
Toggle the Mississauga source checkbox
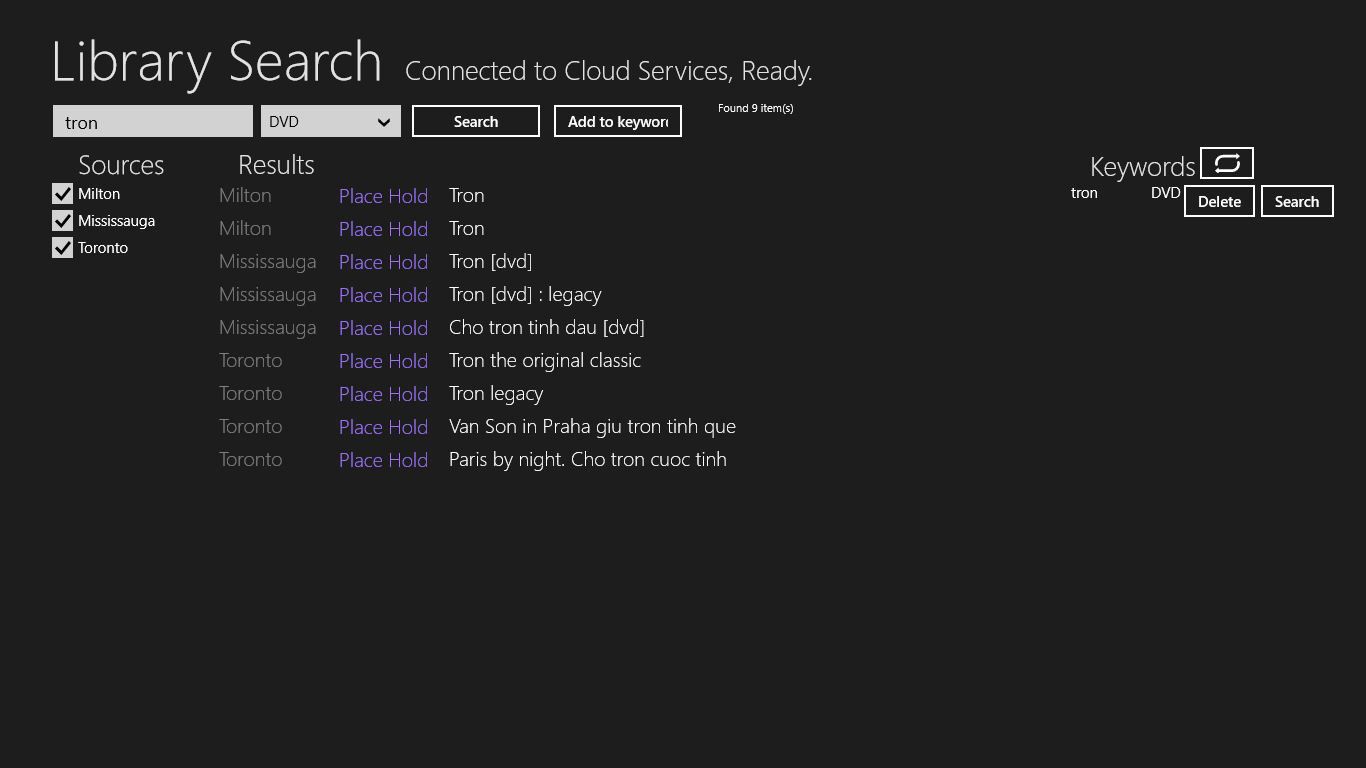(x=63, y=221)
